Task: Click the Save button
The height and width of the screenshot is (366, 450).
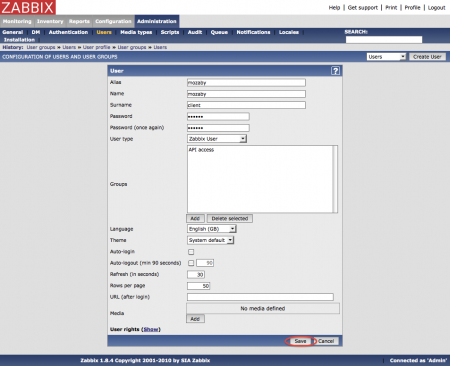Action: [300, 341]
